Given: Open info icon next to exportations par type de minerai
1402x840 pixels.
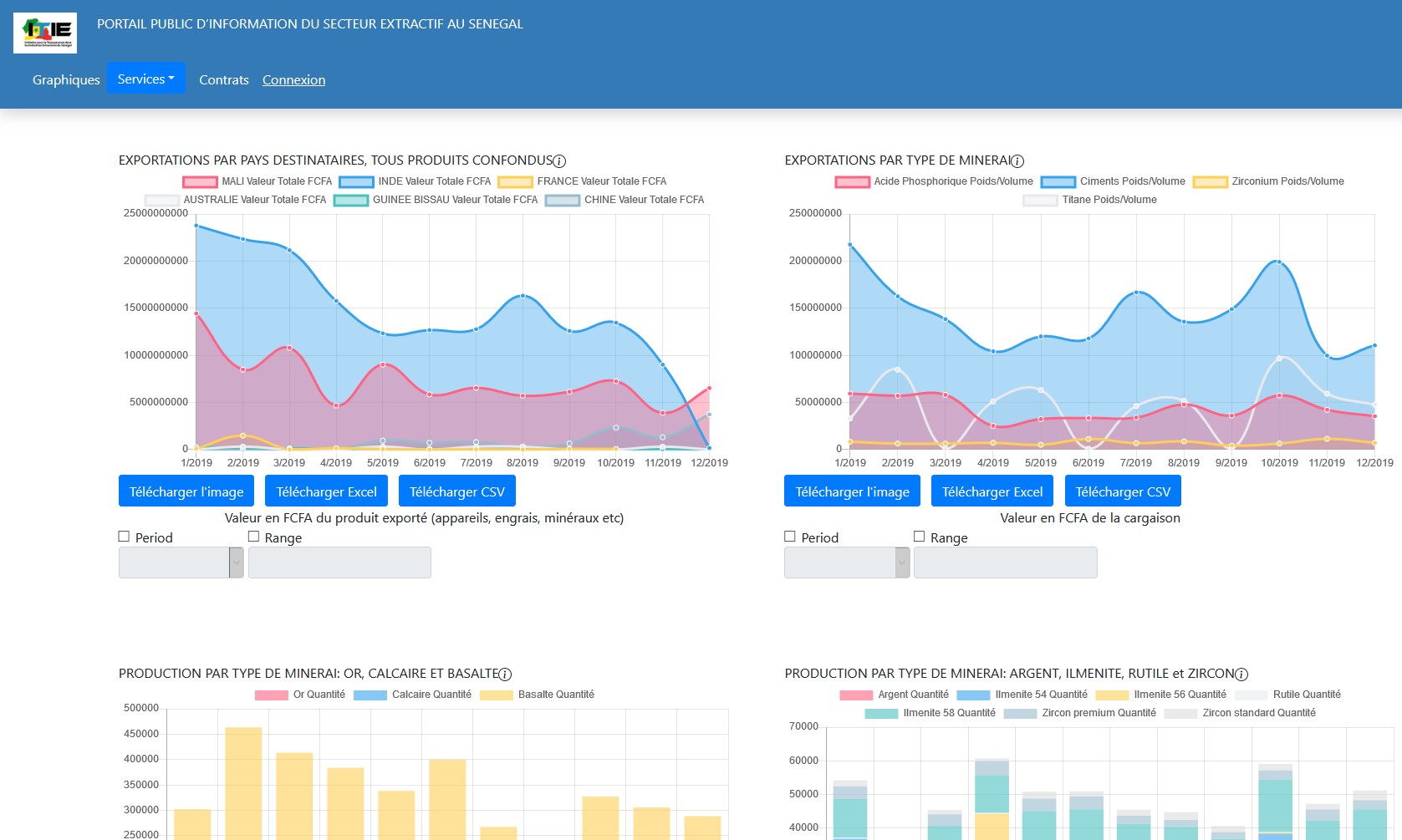Looking at the screenshot, I should 1017,161.
